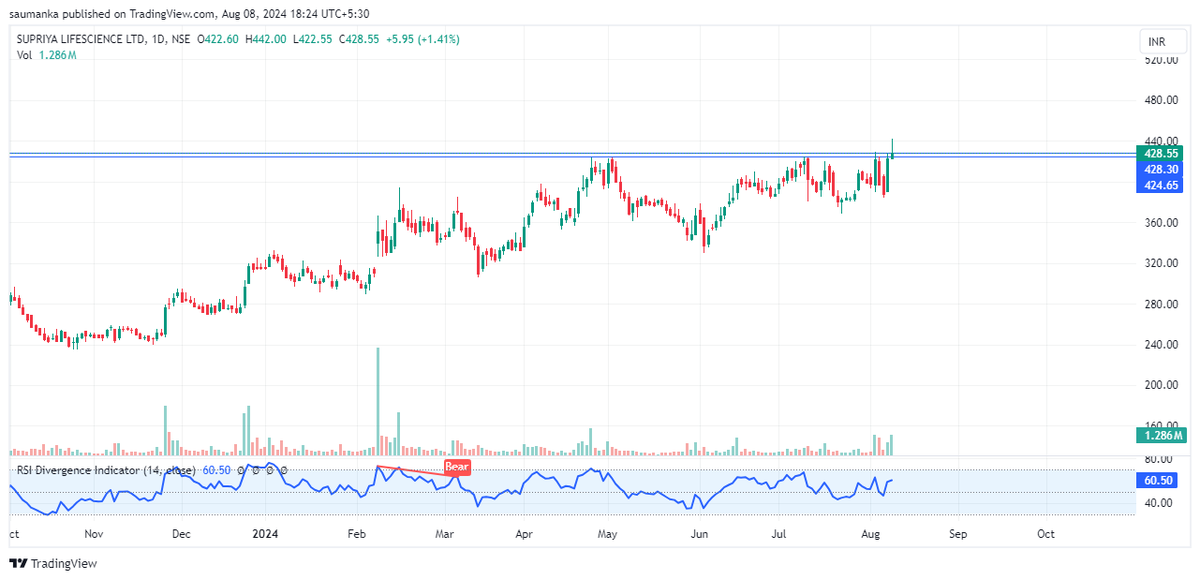Select the high value H442.00
This screenshot has height=580, width=1200.
click(266, 39)
